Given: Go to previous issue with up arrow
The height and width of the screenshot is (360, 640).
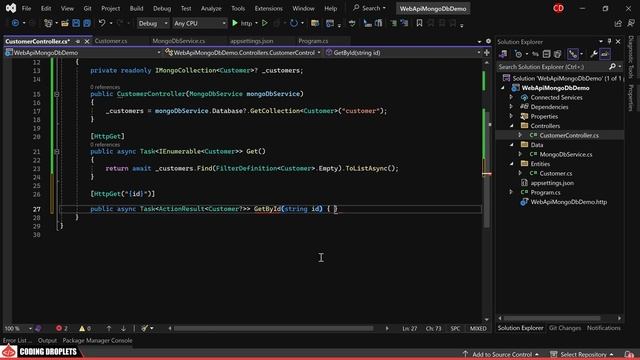Looking at the screenshot, I should 109,328.
